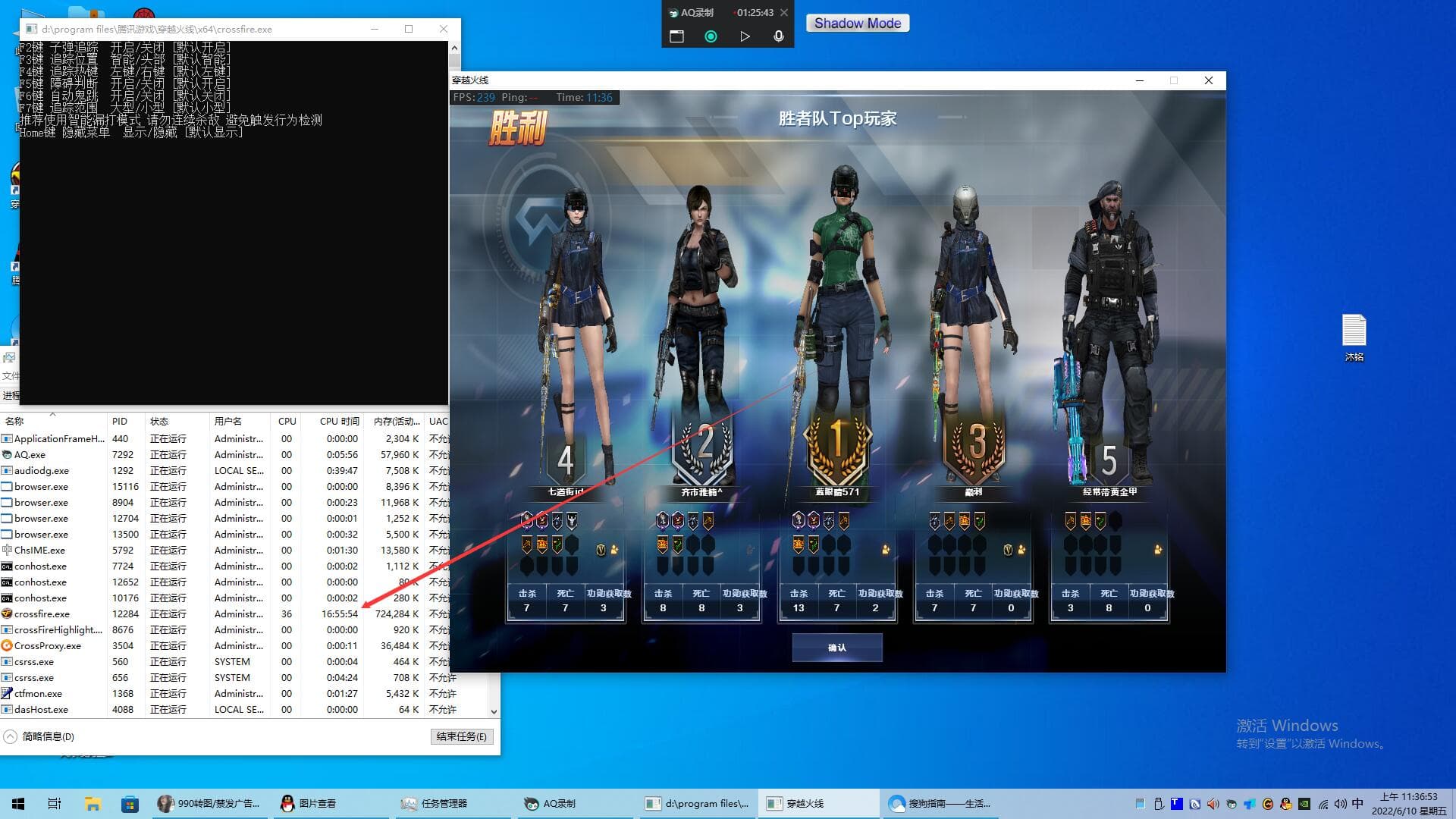Sort processes by PID column header

125,421
